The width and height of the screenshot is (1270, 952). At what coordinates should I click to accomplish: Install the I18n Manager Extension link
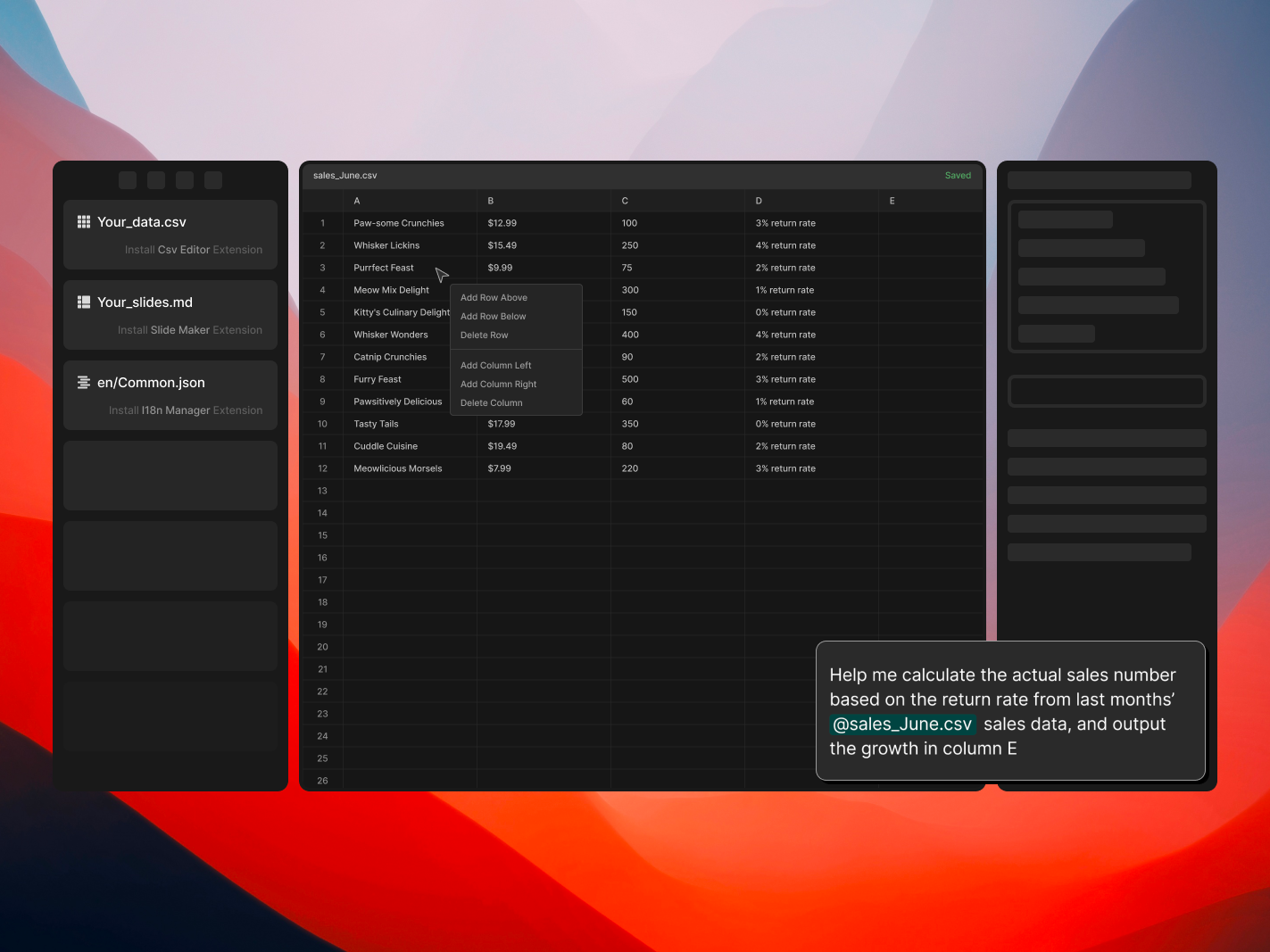pyautogui.click(x=186, y=410)
